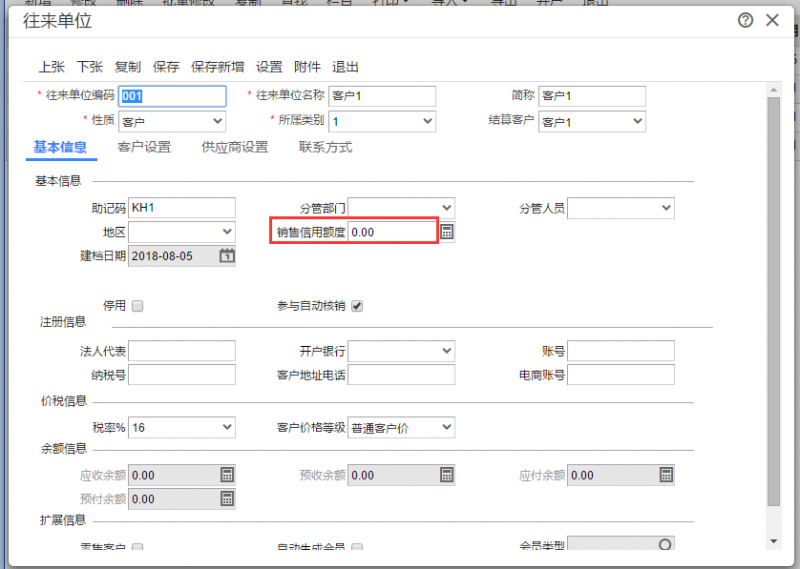Viewport: 800px width, 569px height.
Task: Open help for the 往来单位 dialog
Action: [745, 20]
